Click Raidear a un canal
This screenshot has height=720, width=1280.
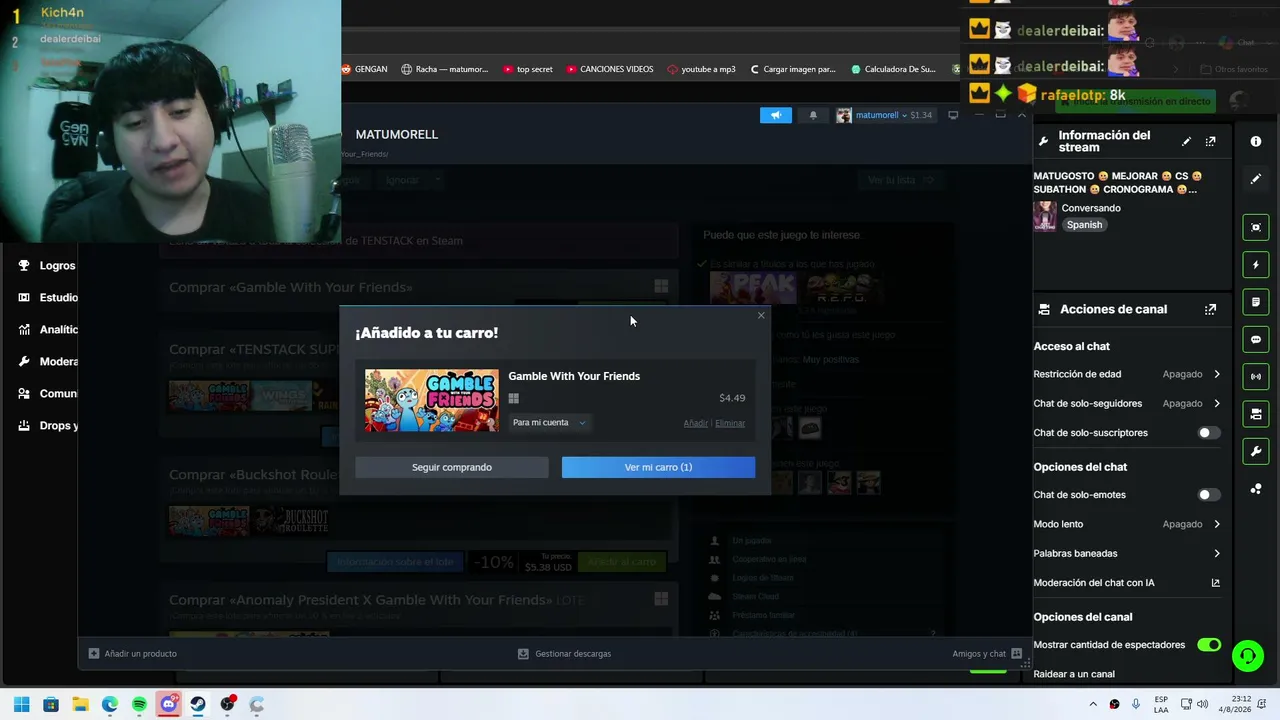1074,674
